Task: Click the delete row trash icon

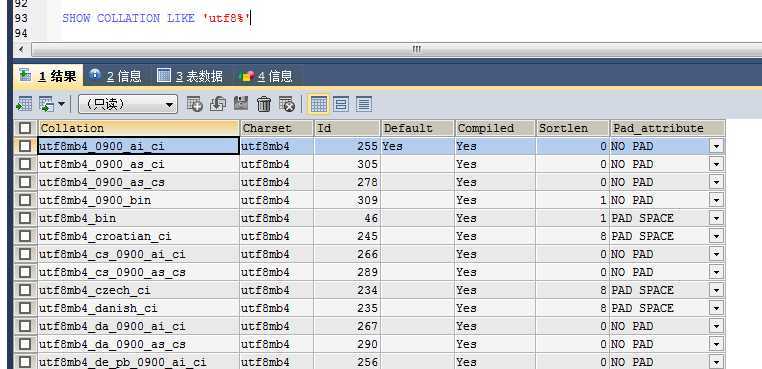Action: (x=263, y=104)
